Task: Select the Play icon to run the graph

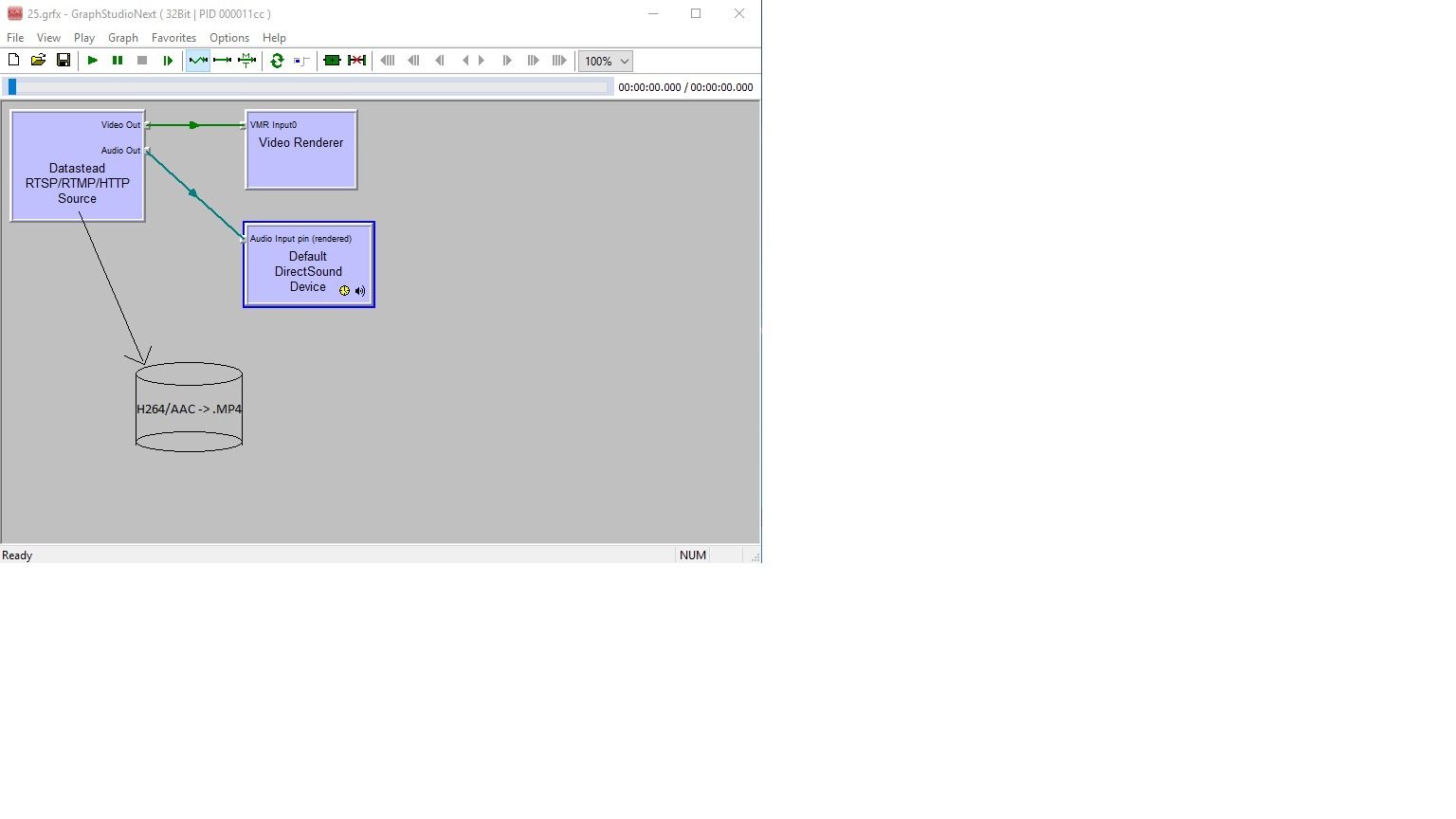Action: tap(92, 60)
